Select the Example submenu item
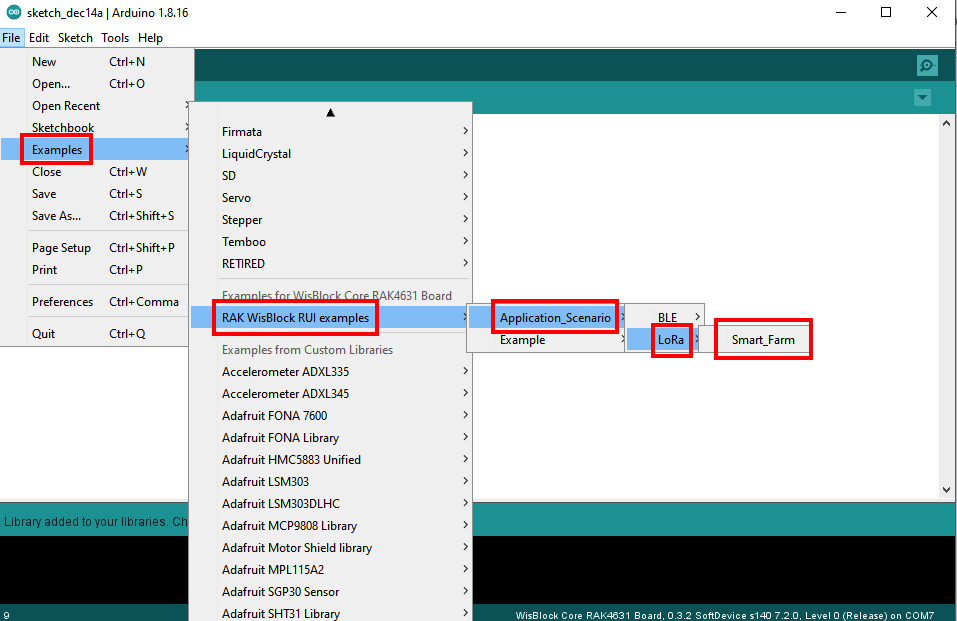This screenshot has height=621, width=957. 546,340
